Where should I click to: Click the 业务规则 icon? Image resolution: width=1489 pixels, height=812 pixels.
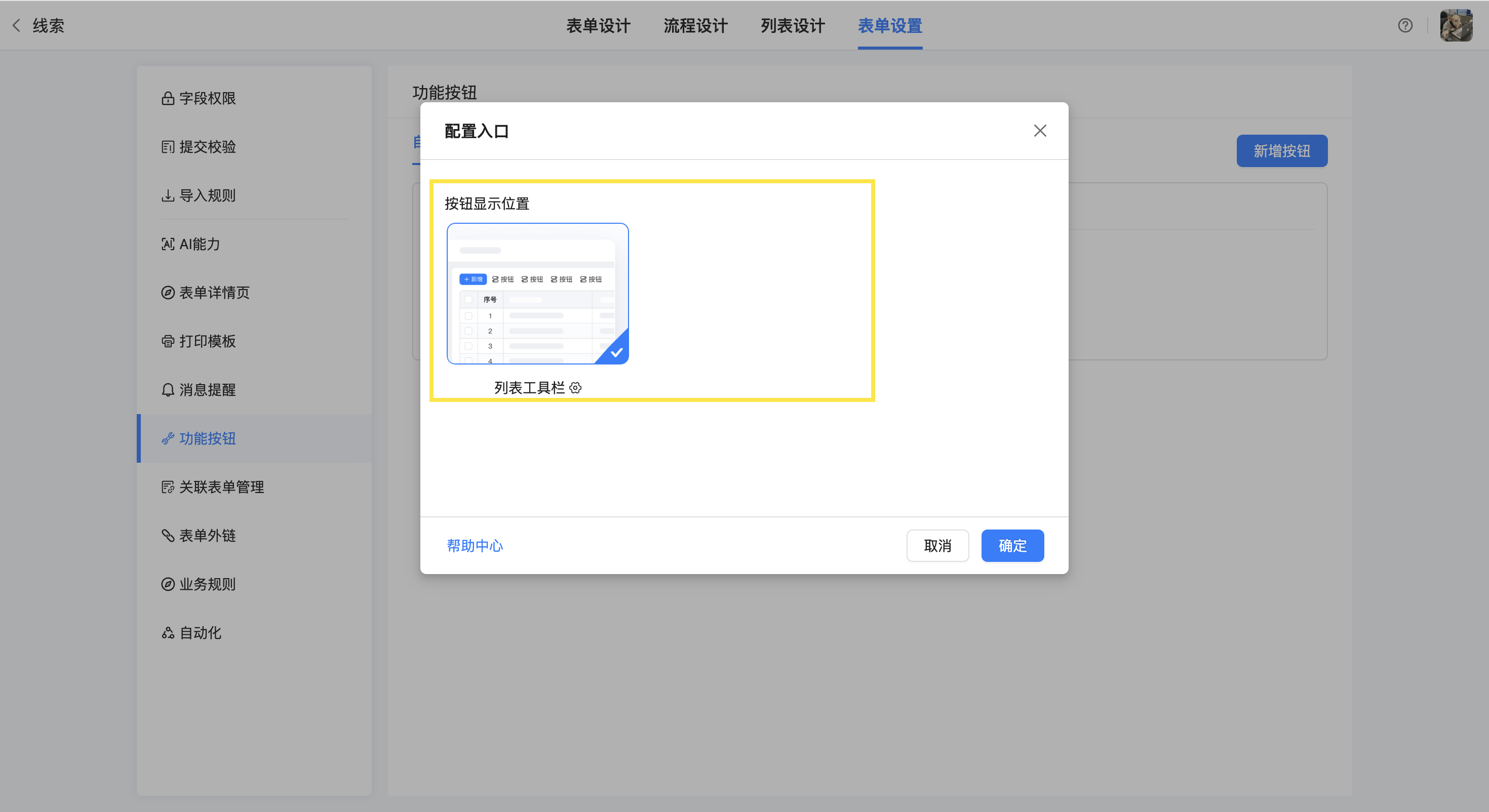click(168, 584)
